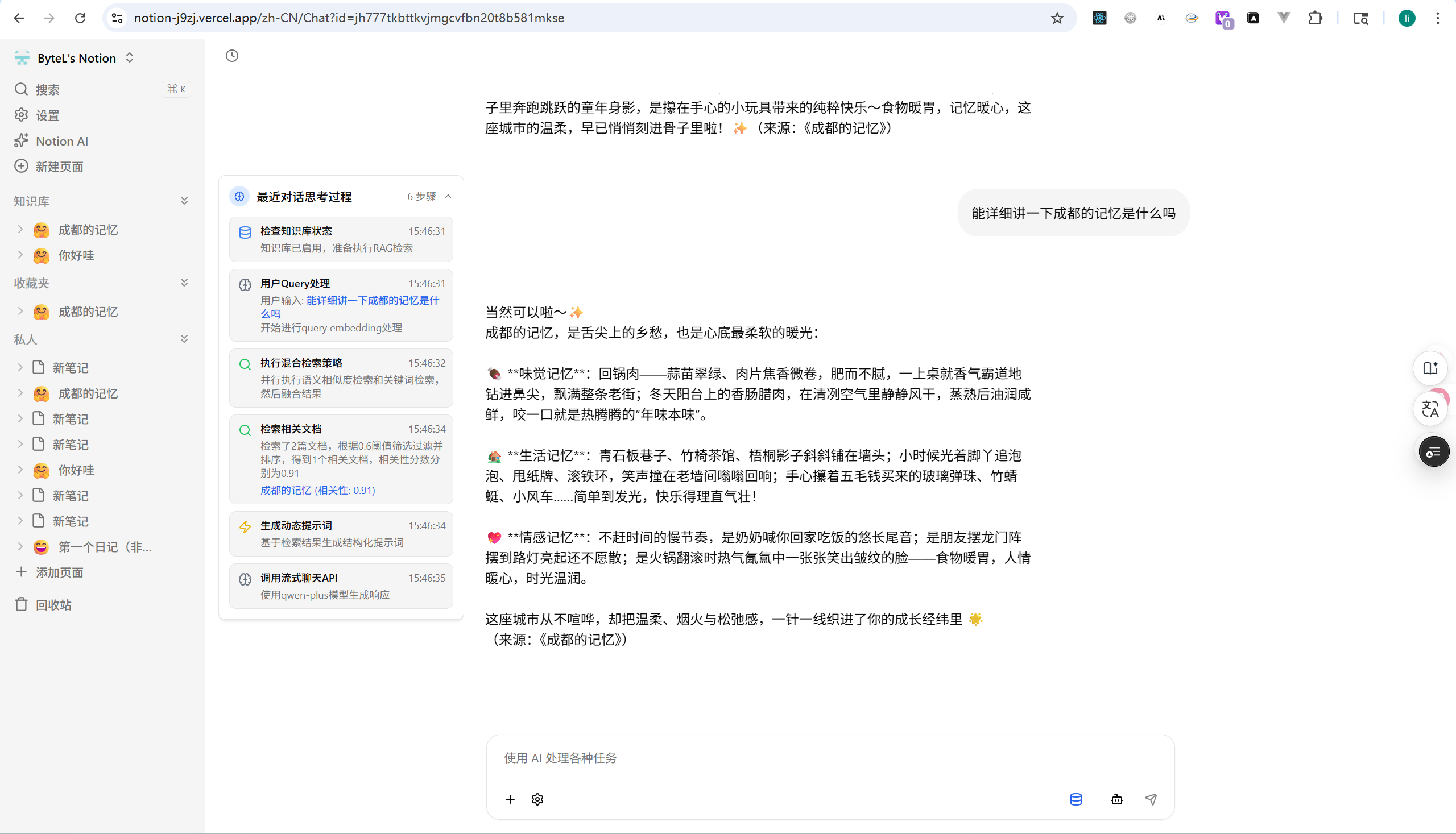Send the message using the paper plane icon

point(1151,800)
